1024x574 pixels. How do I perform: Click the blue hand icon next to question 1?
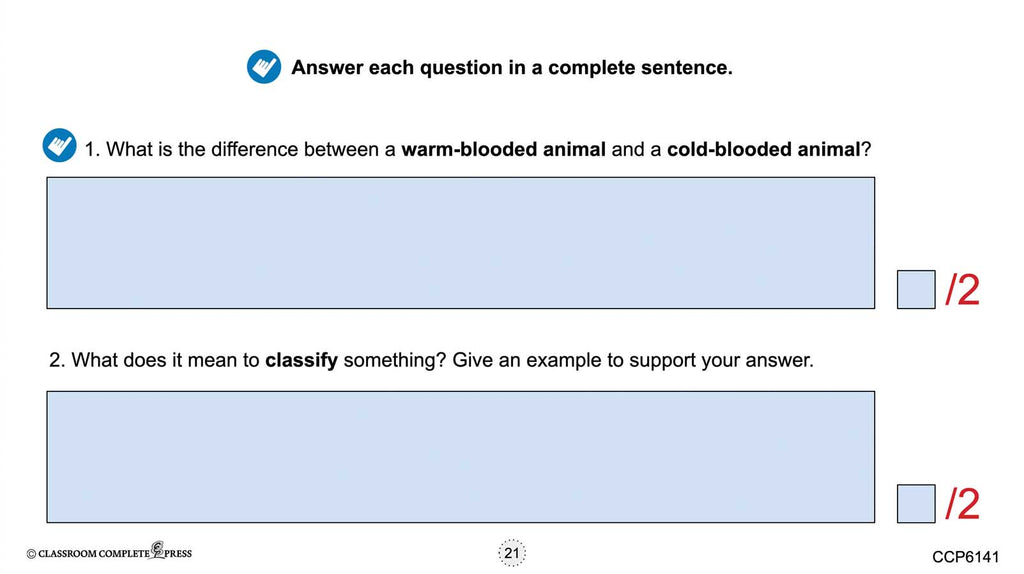point(59,146)
